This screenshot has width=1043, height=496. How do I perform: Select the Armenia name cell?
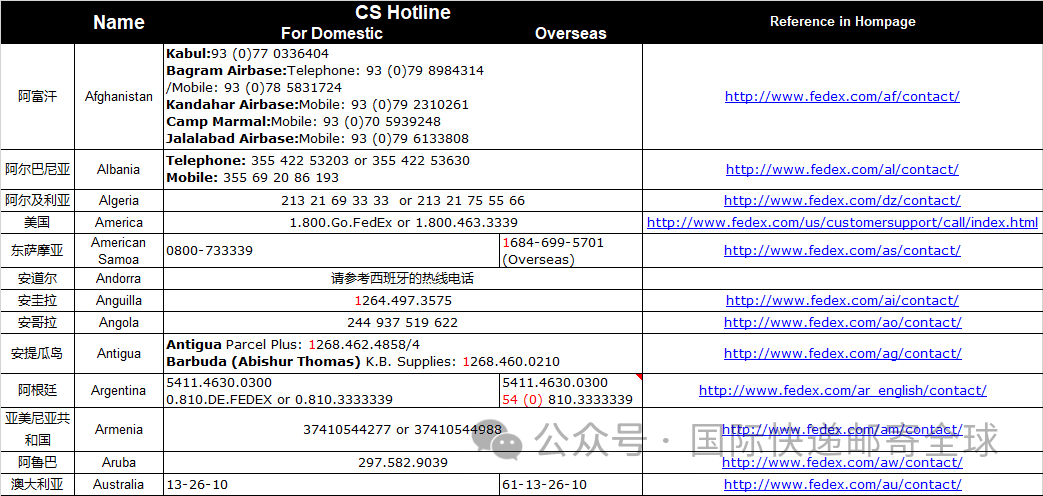[118, 430]
